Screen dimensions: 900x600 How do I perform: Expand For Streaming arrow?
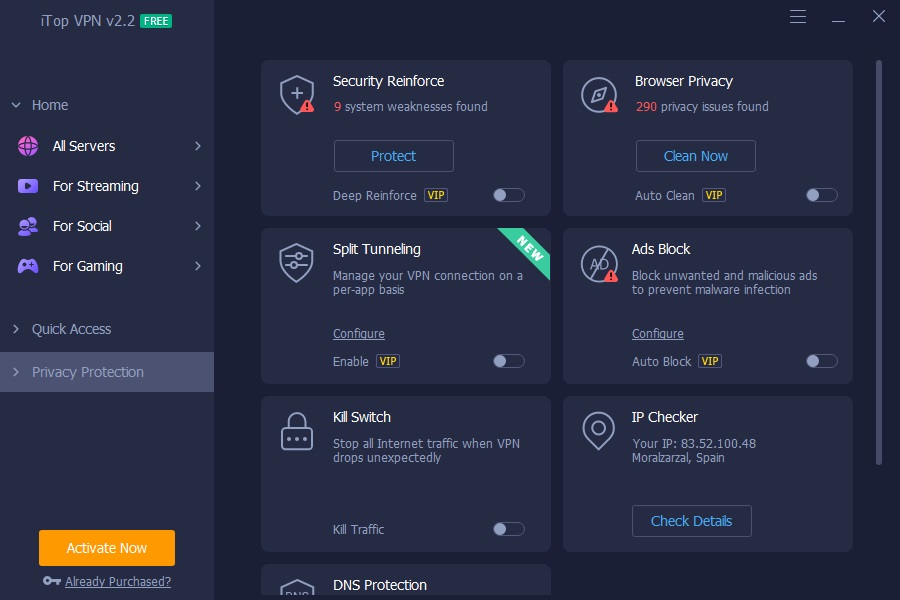(197, 186)
